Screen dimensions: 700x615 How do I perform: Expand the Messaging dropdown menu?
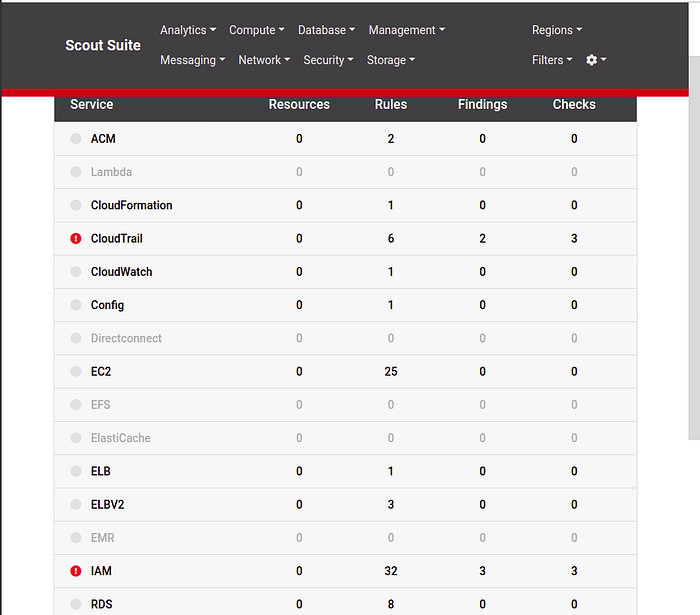coord(192,60)
